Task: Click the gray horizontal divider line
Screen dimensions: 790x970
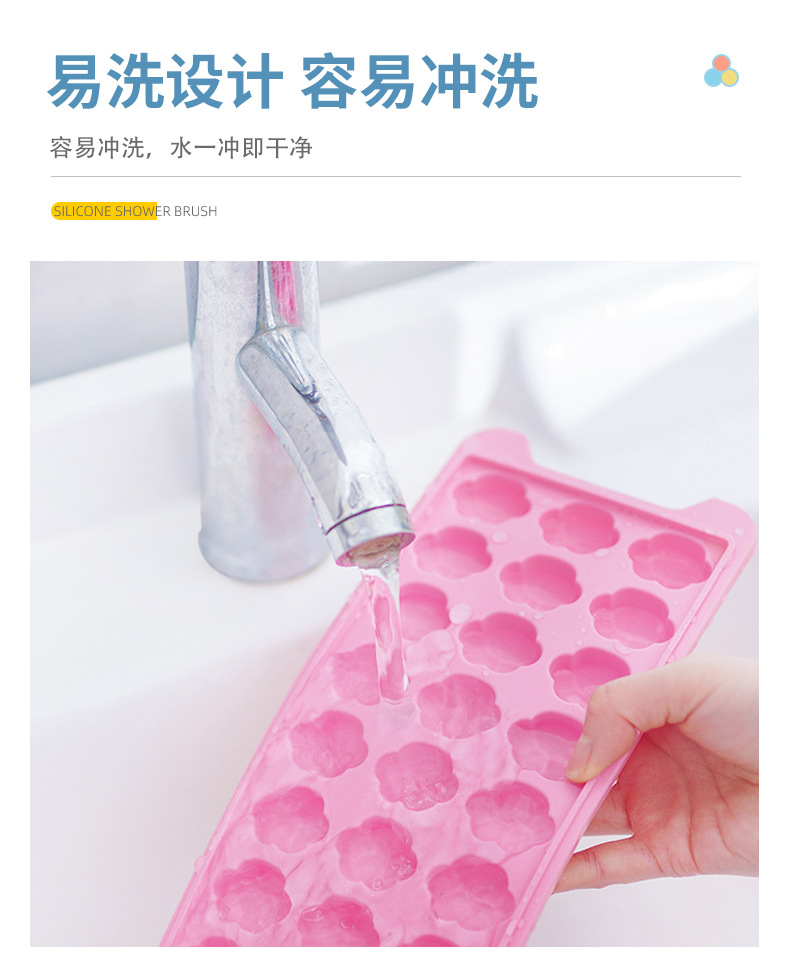Action: coord(395,176)
